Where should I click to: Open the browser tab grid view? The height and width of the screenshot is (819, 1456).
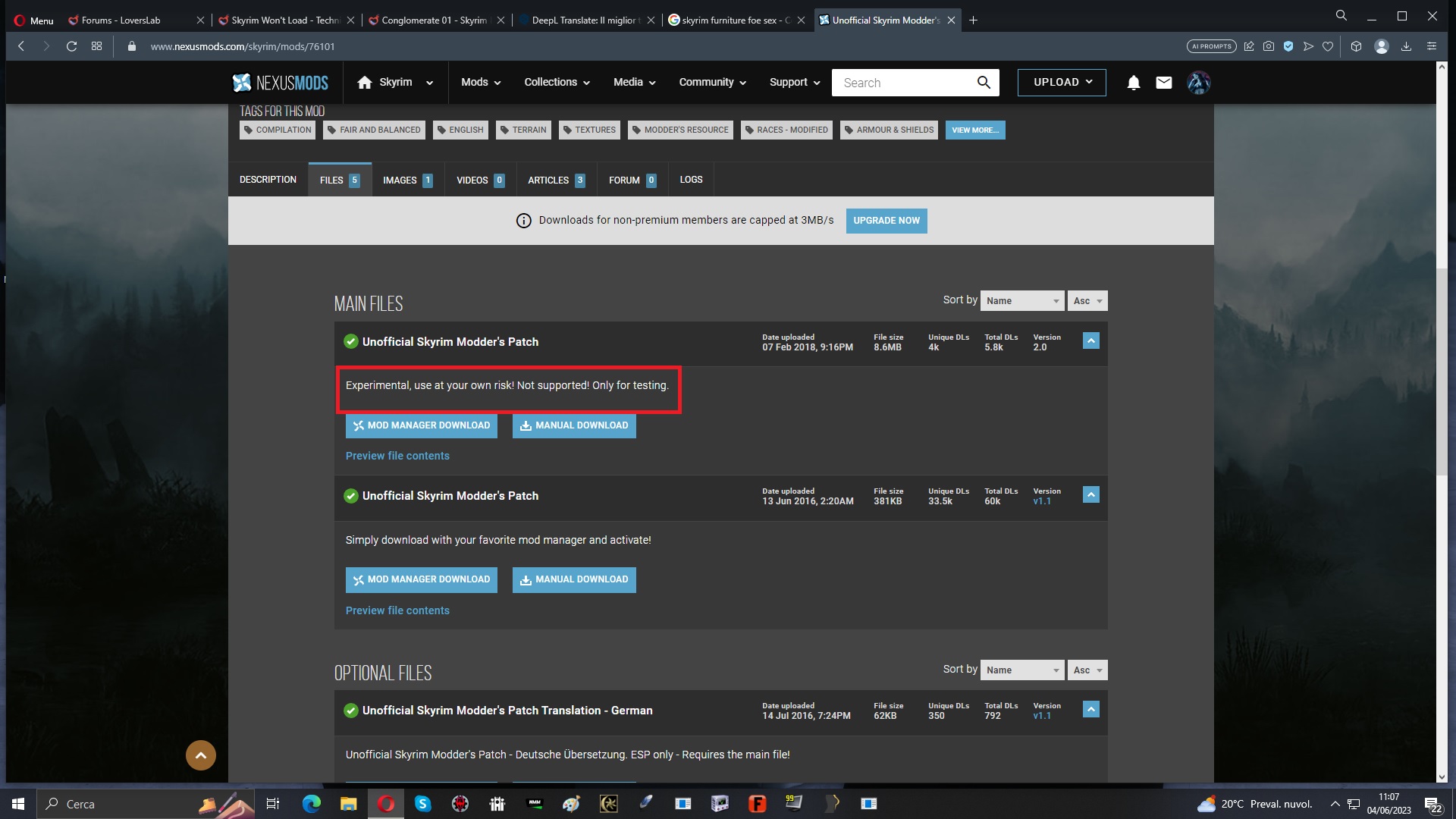[96, 46]
